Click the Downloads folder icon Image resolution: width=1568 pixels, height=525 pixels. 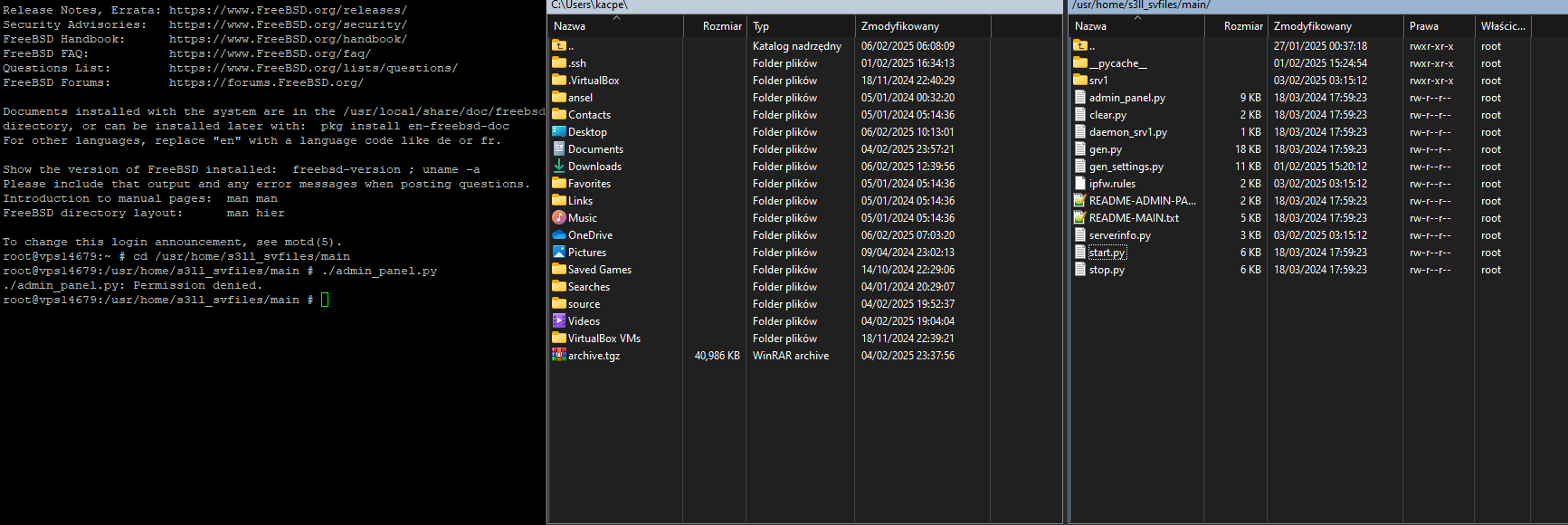pyautogui.click(x=559, y=167)
